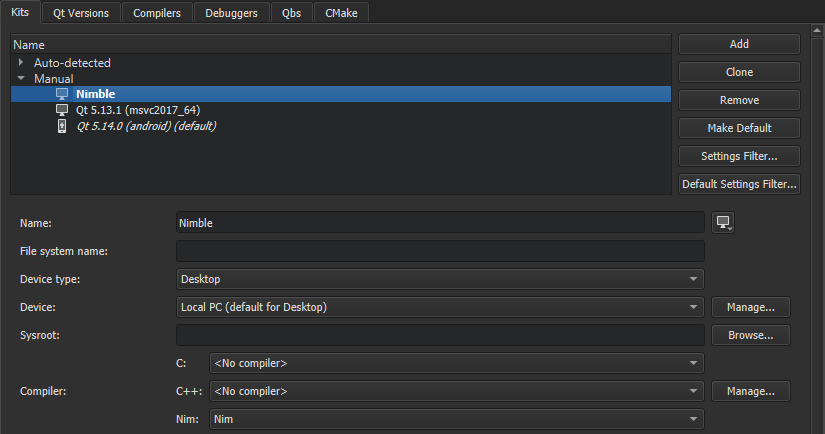Click Browse next to Sysroot
This screenshot has width=825, height=434.
point(750,335)
